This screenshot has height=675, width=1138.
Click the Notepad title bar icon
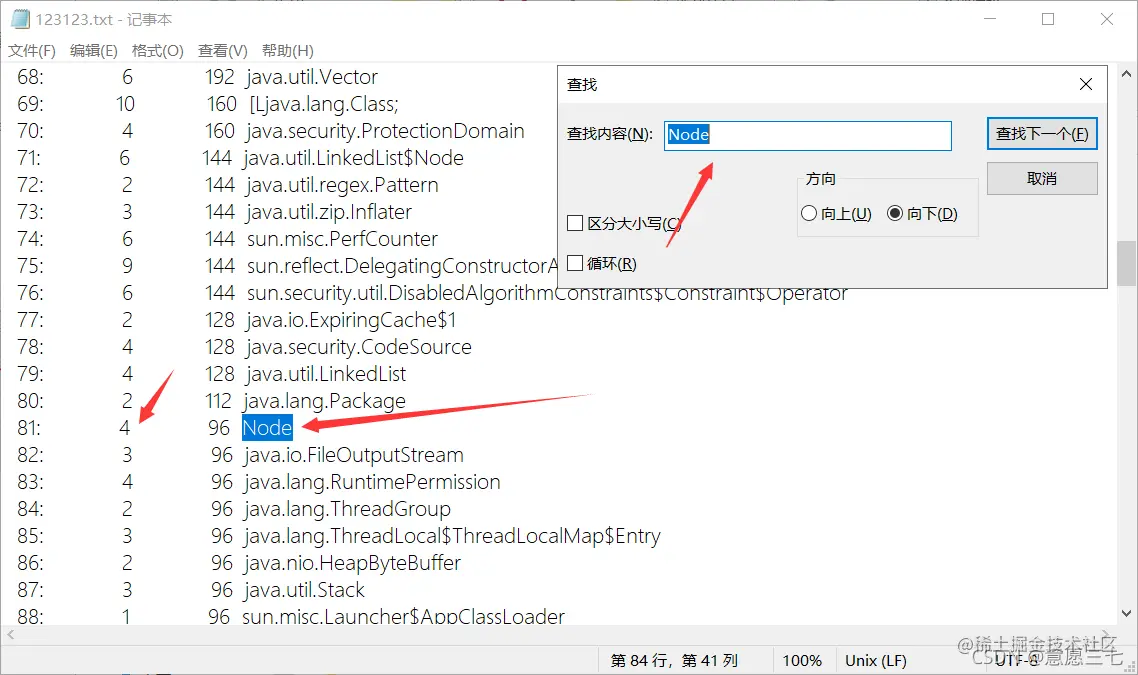tap(20, 19)
